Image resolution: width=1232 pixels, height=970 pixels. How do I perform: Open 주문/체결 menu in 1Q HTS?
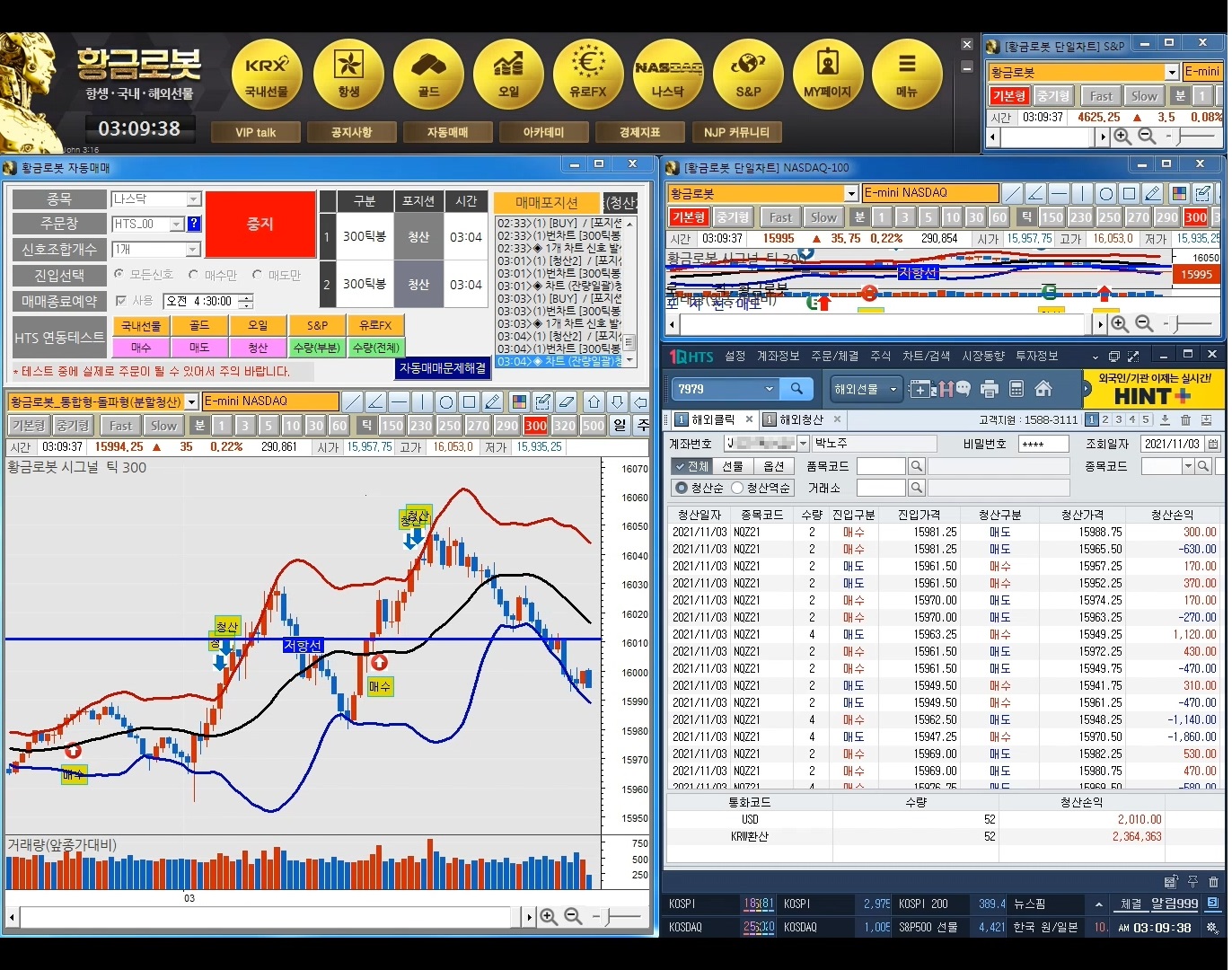[x=835, y=356]
